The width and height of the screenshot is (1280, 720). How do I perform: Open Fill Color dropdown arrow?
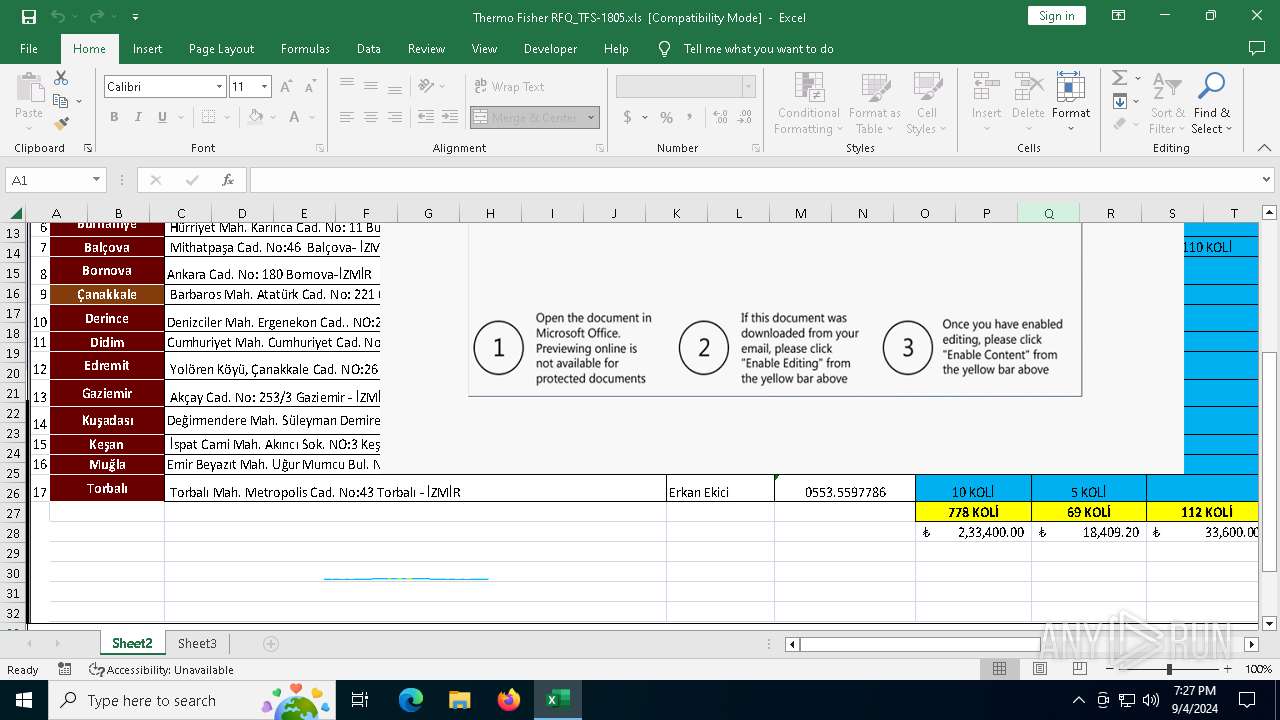click(272, 117)
